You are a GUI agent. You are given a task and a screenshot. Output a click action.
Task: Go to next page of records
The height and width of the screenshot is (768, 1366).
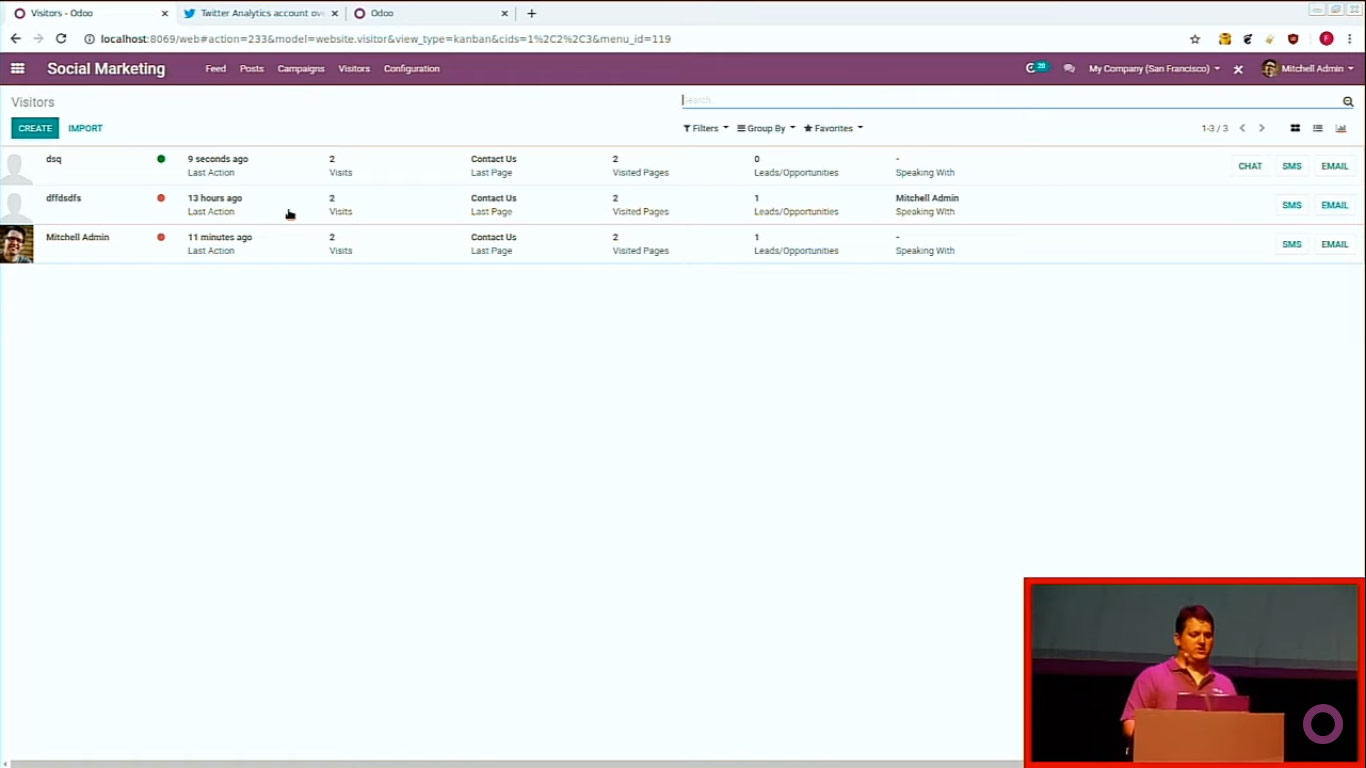click(x=1262, y=128)
